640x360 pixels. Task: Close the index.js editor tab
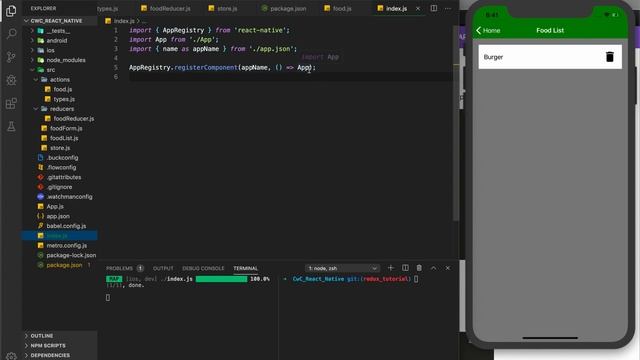[418, 8]
